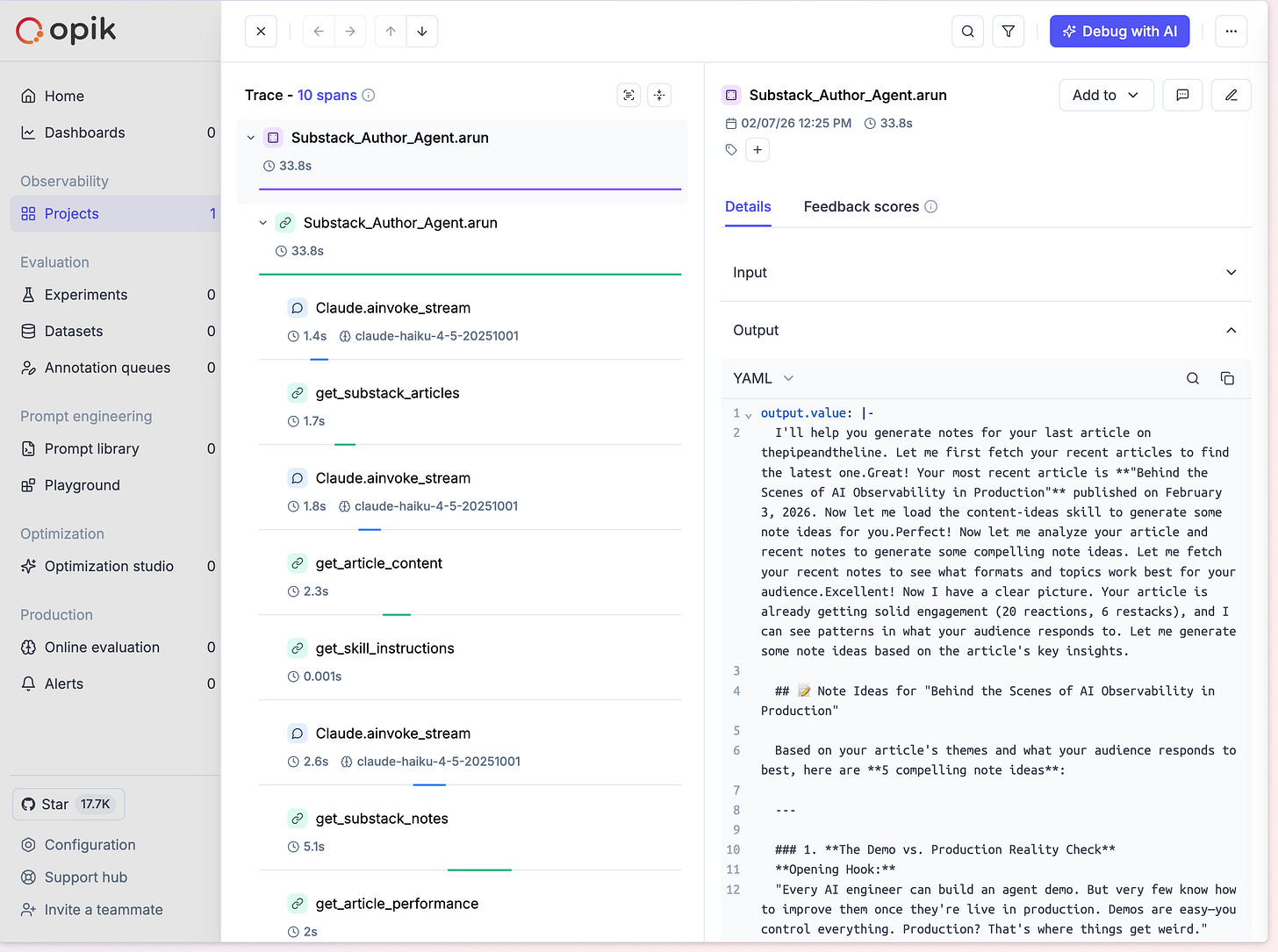Image resolution: width=1278 pixels, height=952 pixels.
Task: Click the green timeline bar for get_substack_notes
Action: pyautogui.click(x=479, y=870)
